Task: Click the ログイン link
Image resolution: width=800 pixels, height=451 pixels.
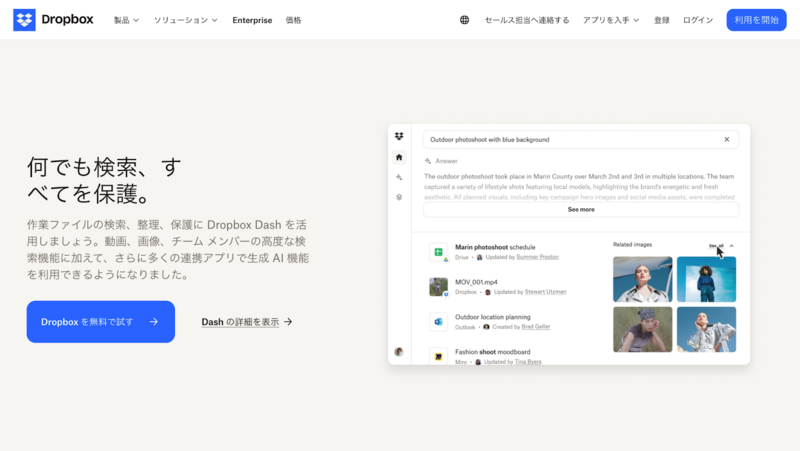Action: click(x=698, y=20)
